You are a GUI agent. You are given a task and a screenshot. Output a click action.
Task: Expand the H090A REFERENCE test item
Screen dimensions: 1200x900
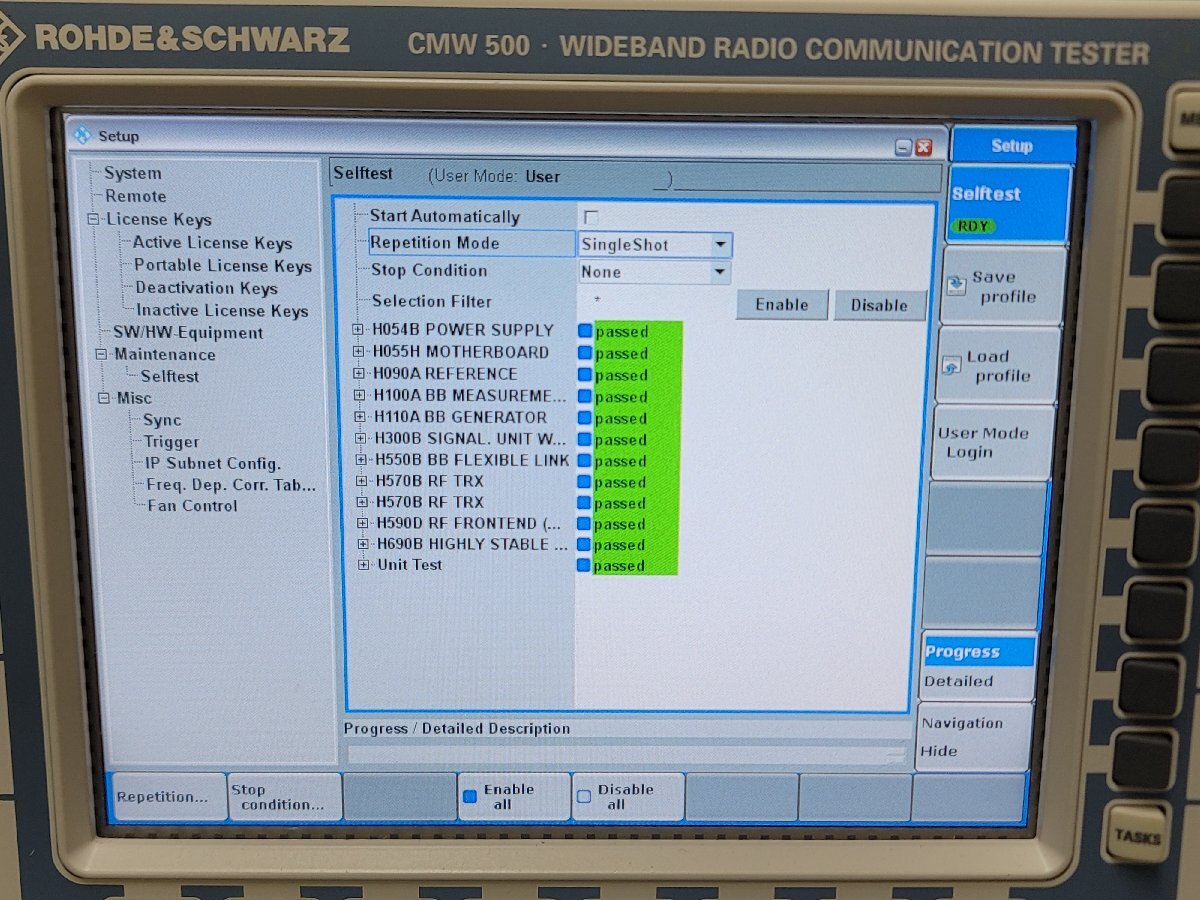361,374
